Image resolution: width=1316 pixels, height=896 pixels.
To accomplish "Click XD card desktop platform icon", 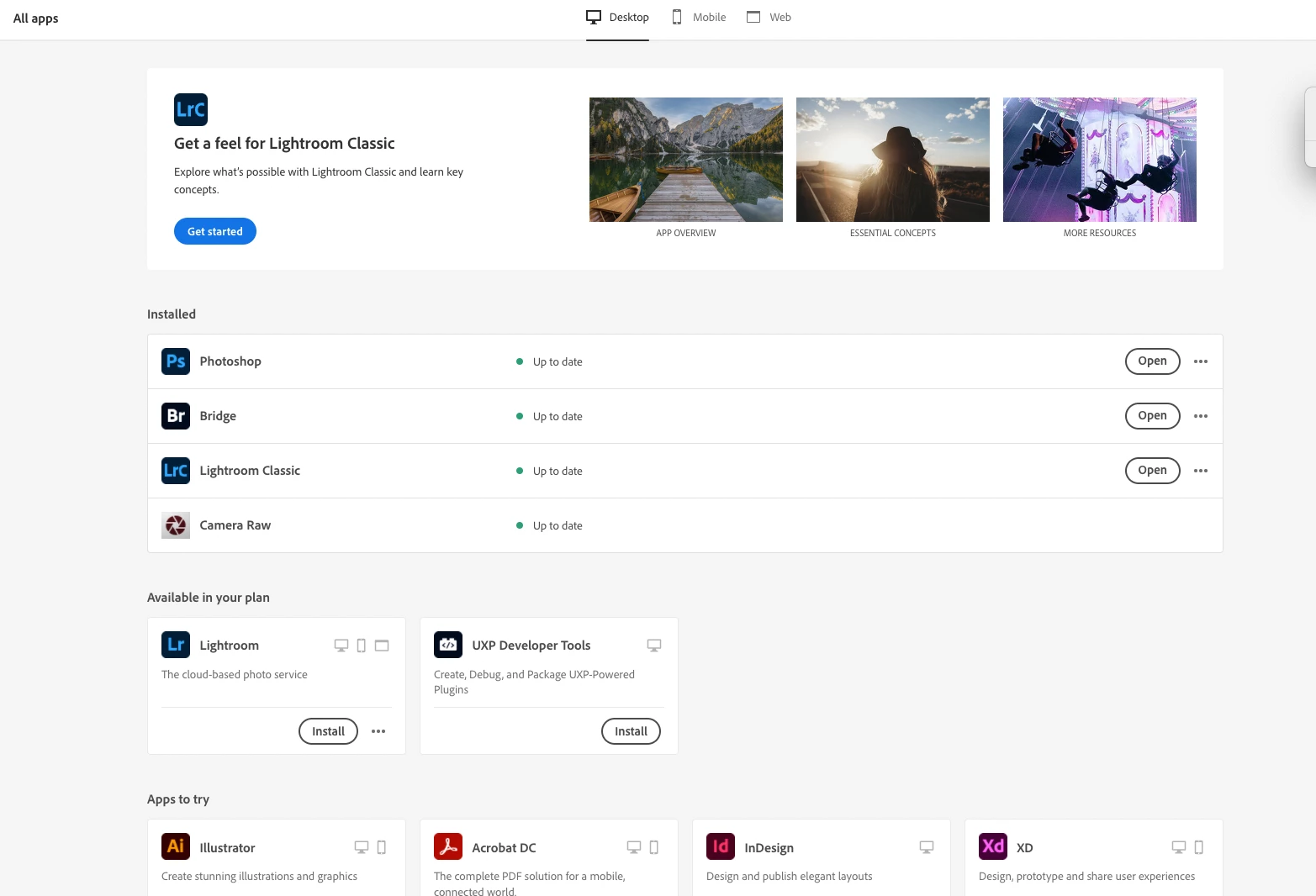I will click(1179, 847).
